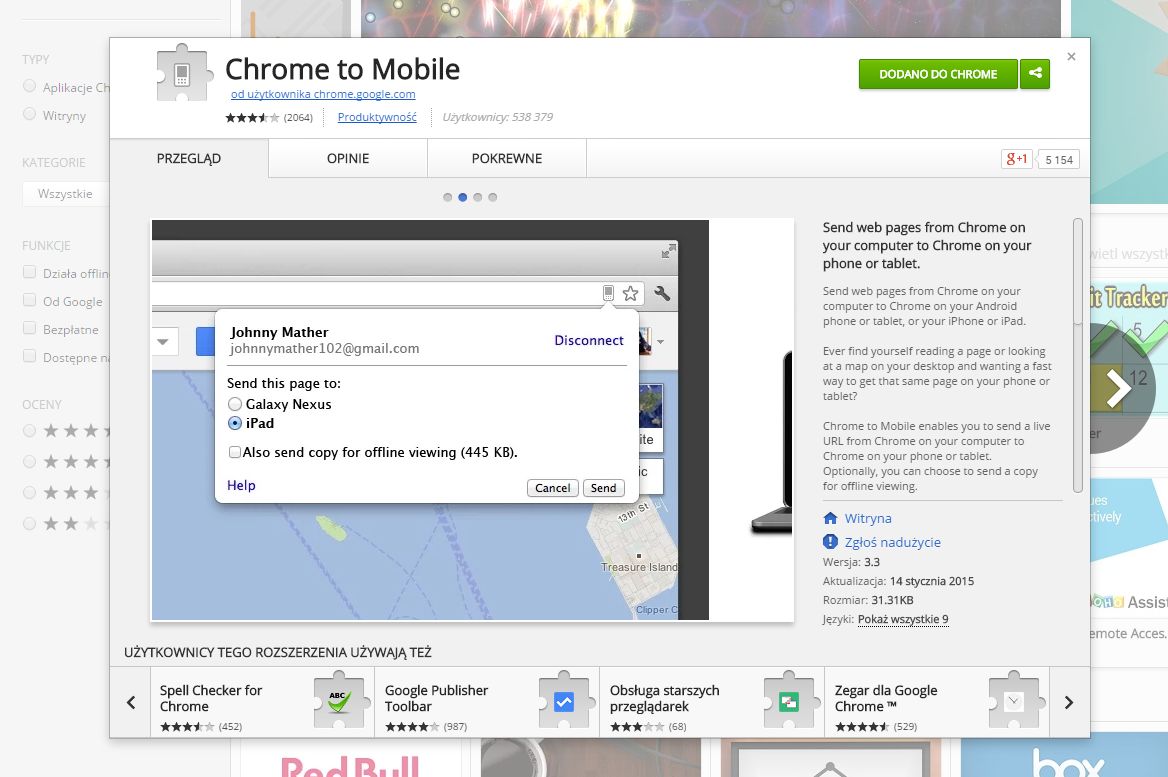Click the Zgłoś nadużycie link

point(892,542)
